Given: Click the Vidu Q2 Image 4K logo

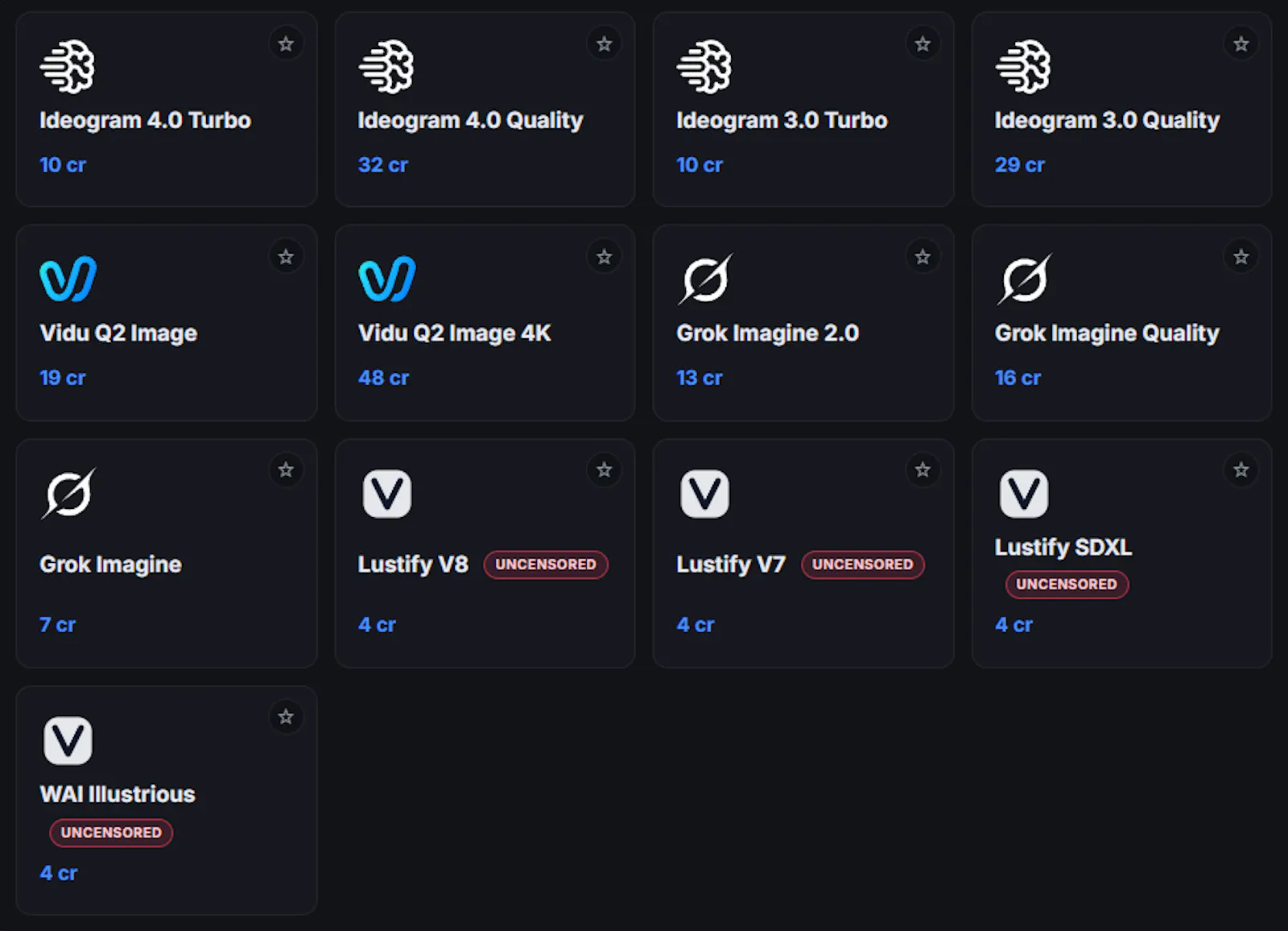Looking at the screenshot, I should [386, 279].
